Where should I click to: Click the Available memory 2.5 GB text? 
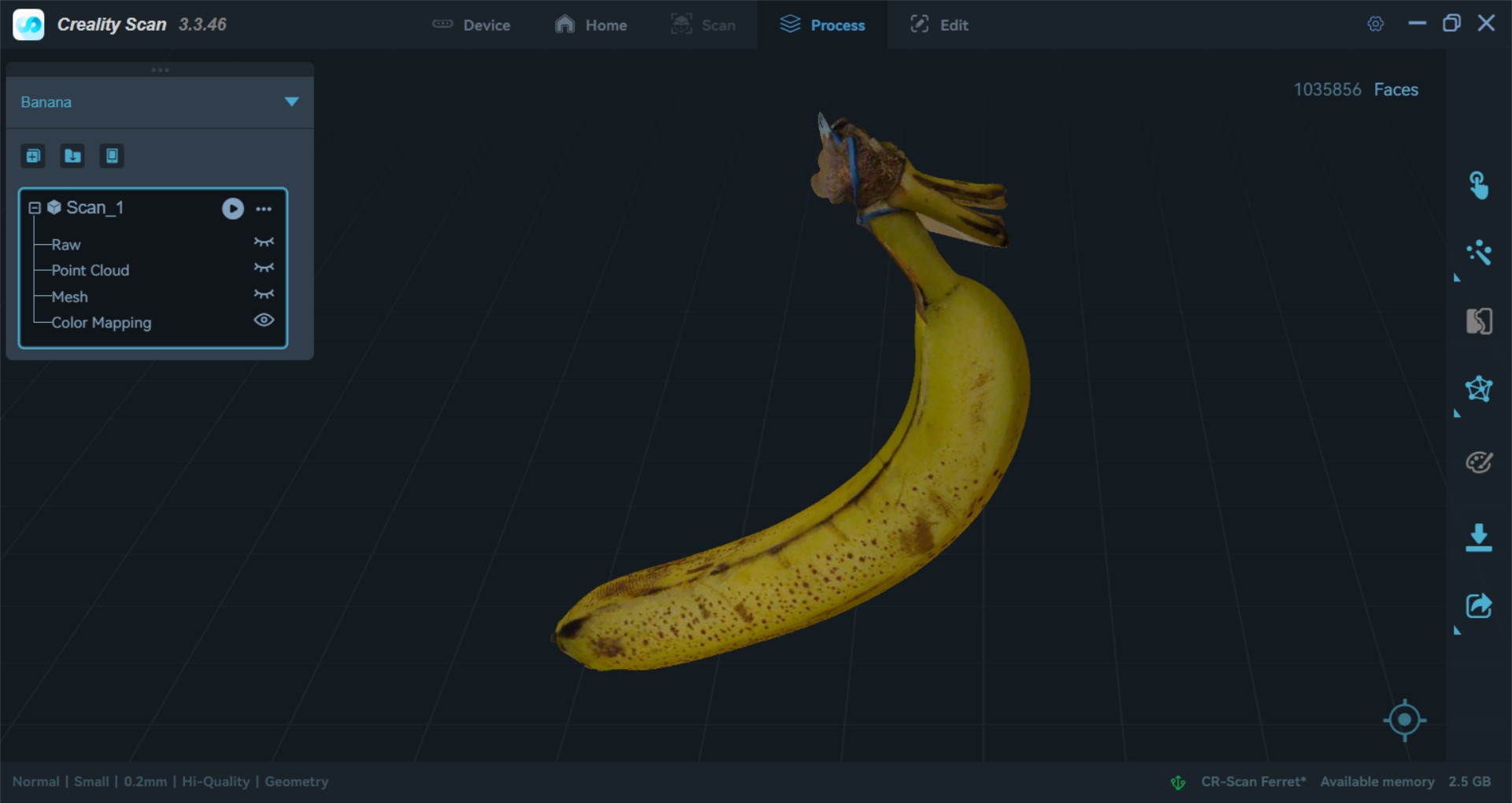coord(1405,782)
